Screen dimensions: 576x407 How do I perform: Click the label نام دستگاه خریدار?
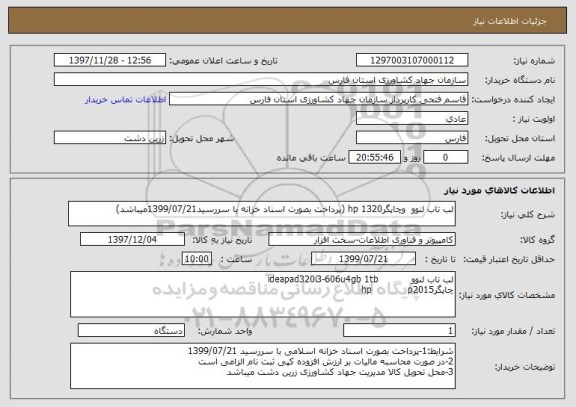tap(520, 80)
